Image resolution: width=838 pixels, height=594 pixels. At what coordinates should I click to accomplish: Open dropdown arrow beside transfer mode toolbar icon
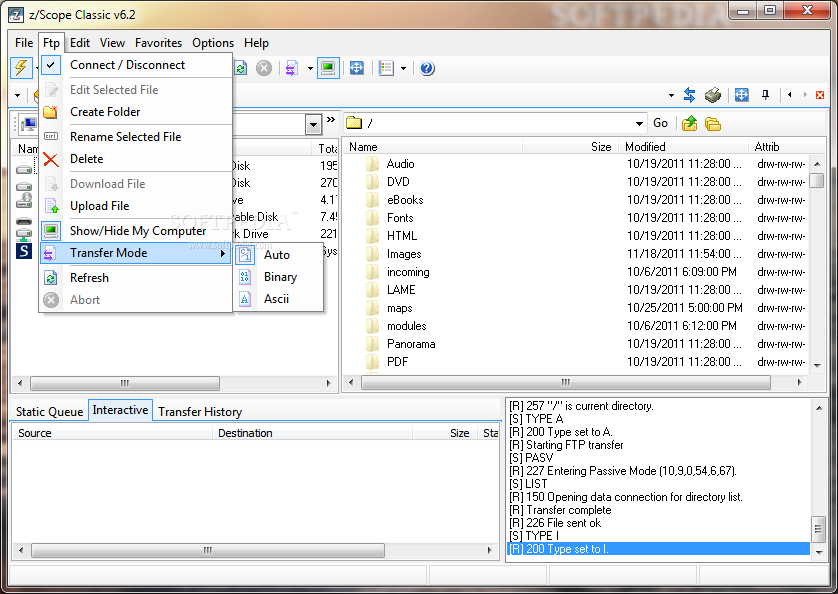[310, 68]
